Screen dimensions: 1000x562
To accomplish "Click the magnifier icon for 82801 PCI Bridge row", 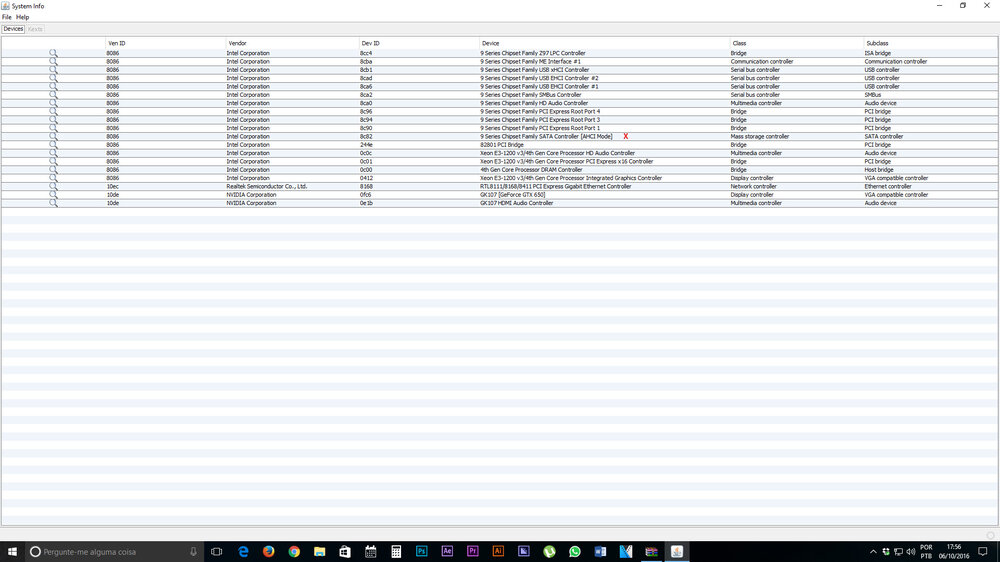I will (53, 145).
